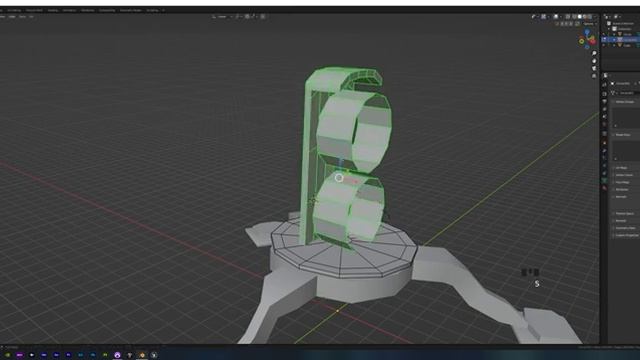Open the Object Constraints properties tab
This screenshot has height=360, width=640.
coord(604,173)
